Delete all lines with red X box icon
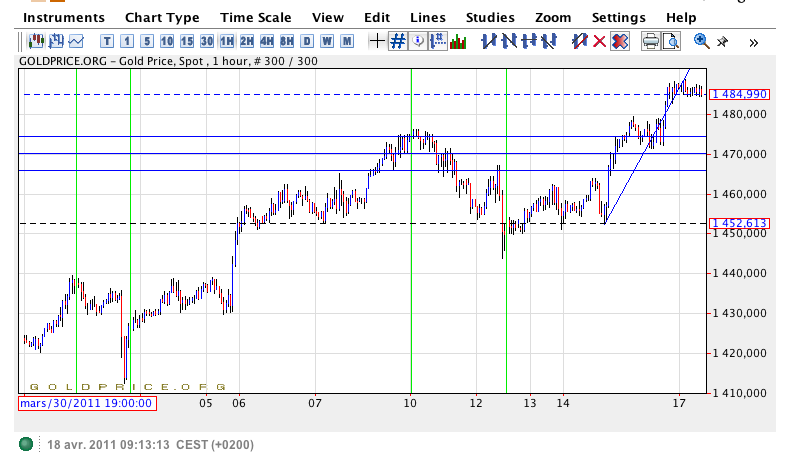 [620, 41]
